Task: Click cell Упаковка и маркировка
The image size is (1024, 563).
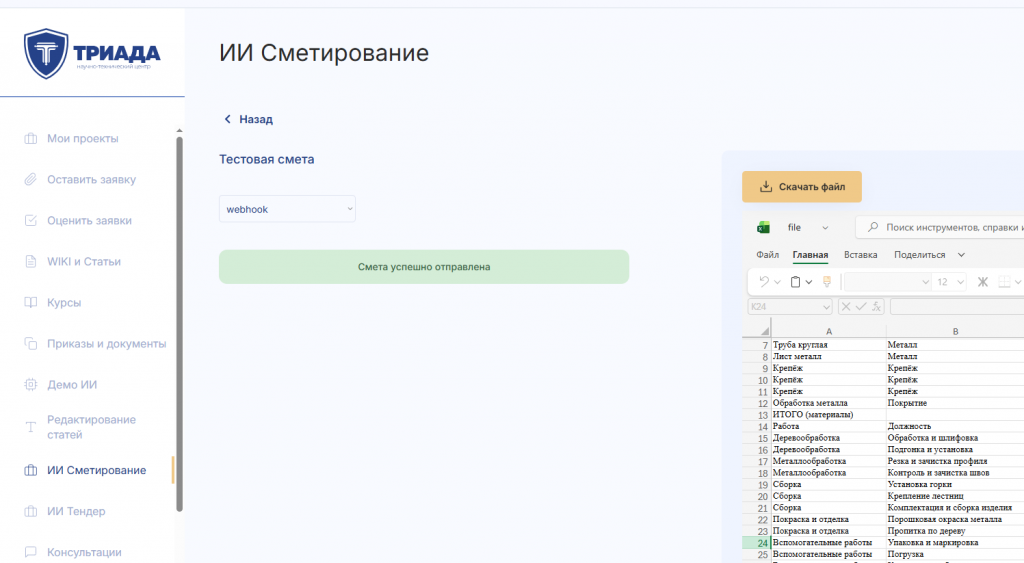Action: click(955, 542)
